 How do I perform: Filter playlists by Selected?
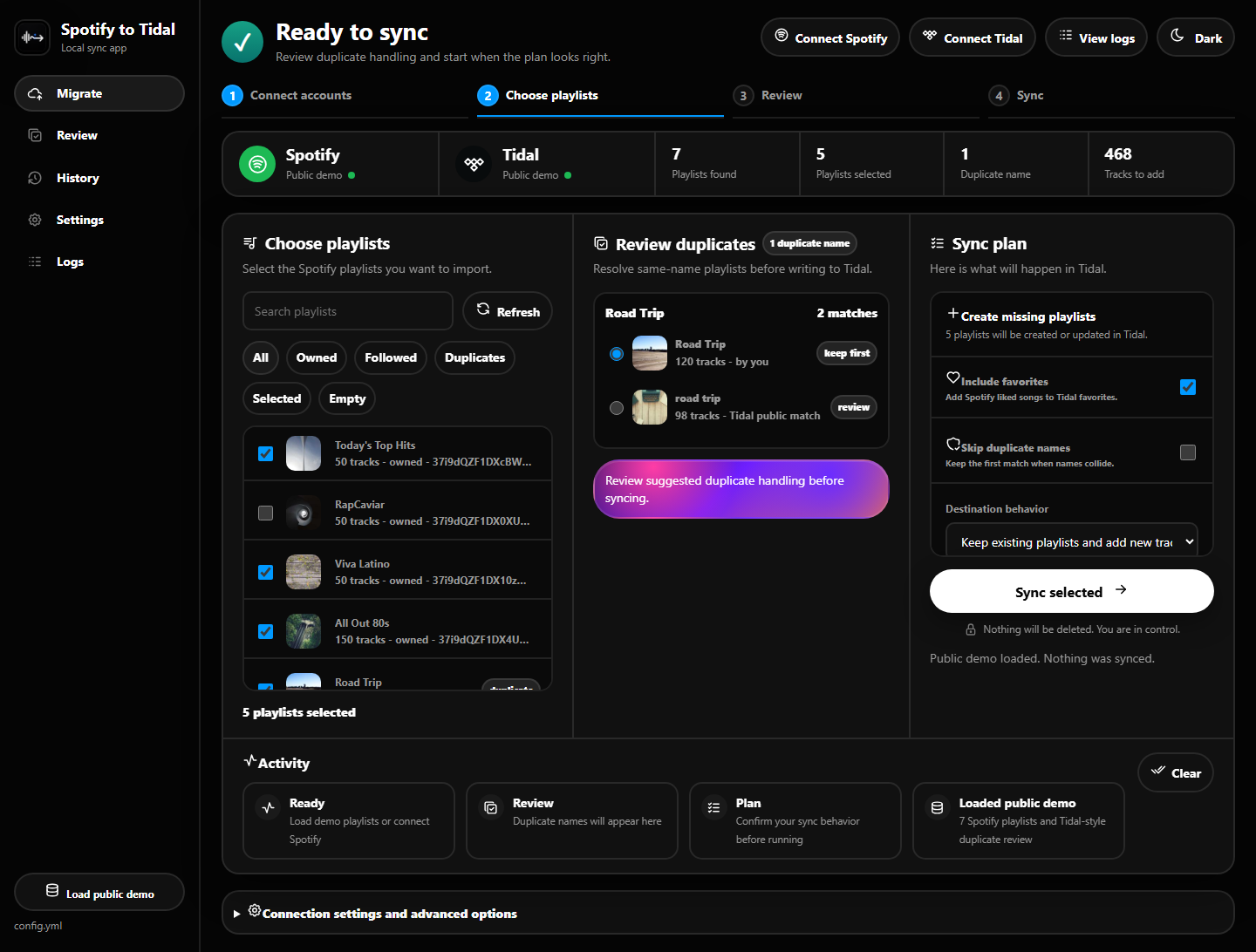(x=276, y=398)
